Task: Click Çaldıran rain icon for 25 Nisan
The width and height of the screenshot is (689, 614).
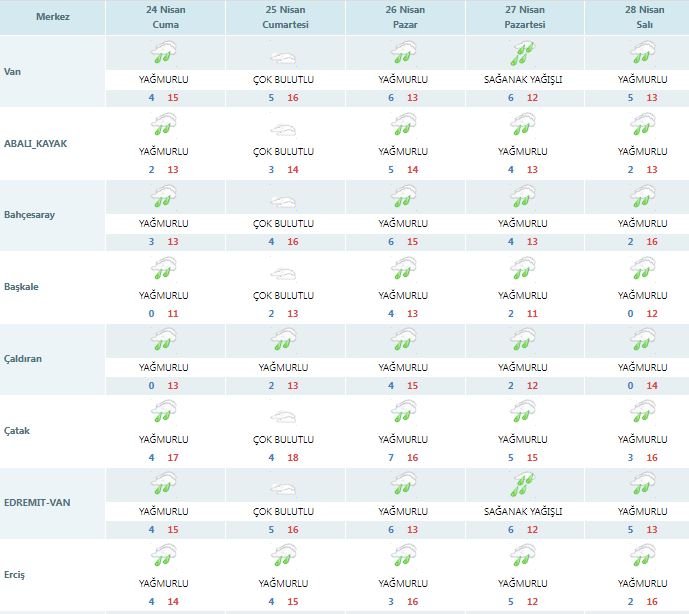Action: click(x=284, y=342)
